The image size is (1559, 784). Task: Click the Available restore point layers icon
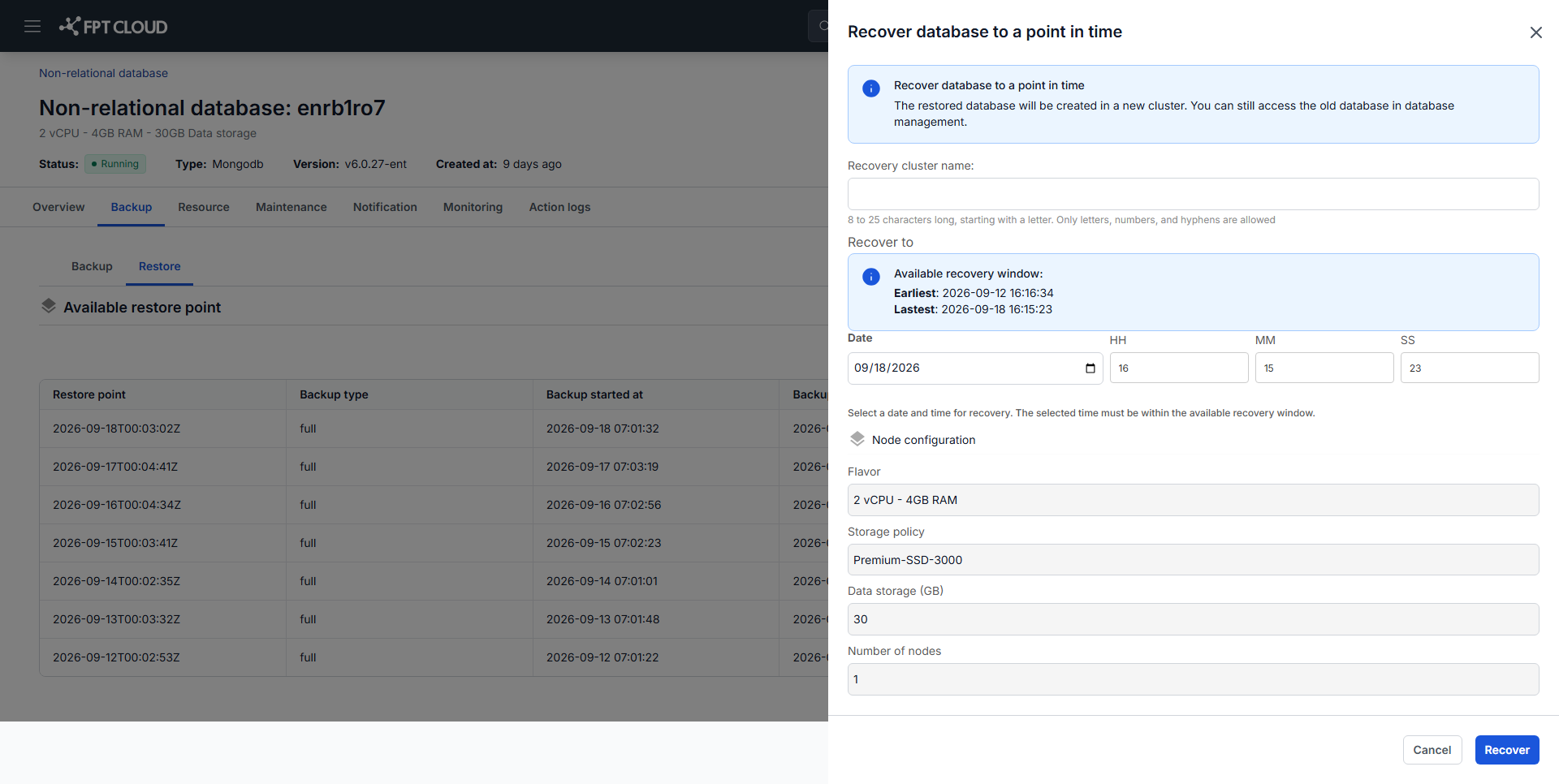coord(49,306)
